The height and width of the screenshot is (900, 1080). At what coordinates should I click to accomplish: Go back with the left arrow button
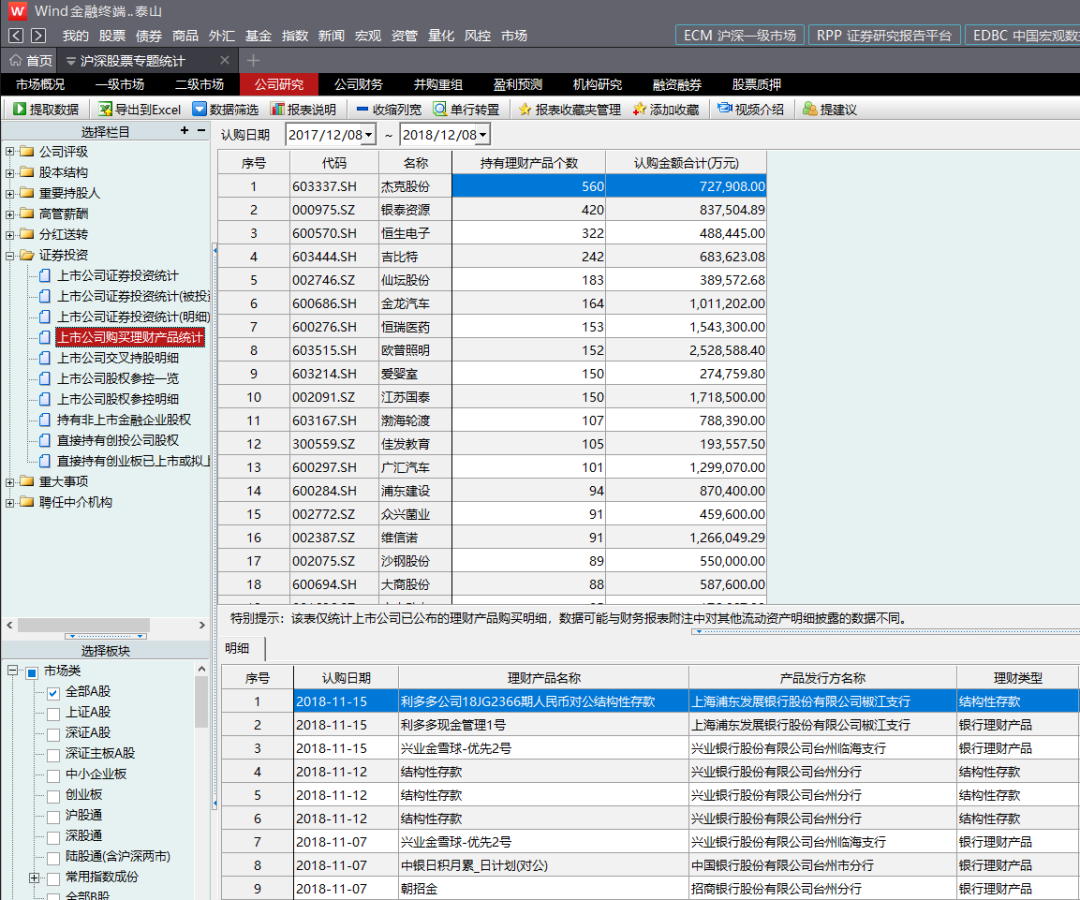(16, 36)
